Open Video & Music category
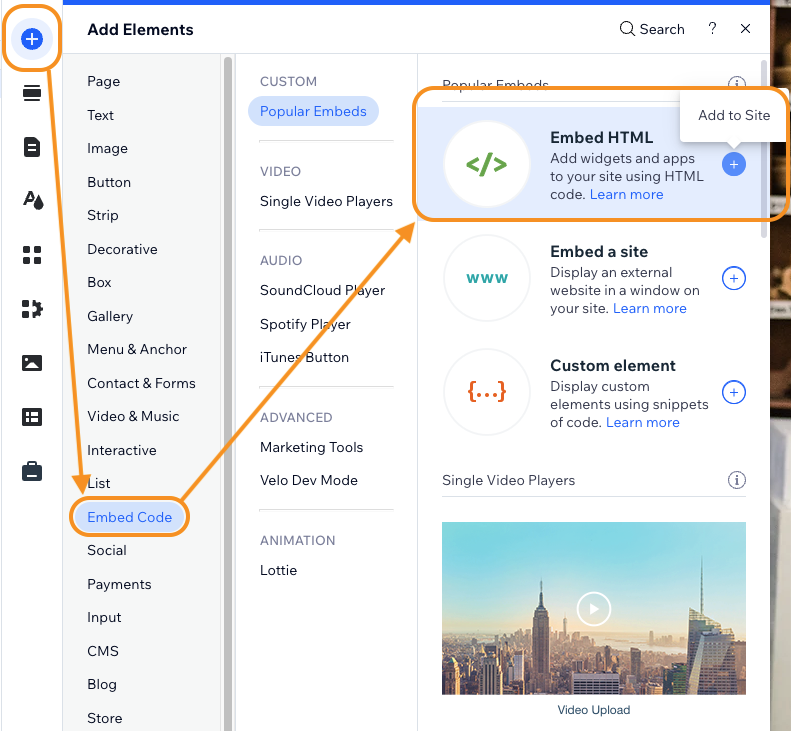 133,416
